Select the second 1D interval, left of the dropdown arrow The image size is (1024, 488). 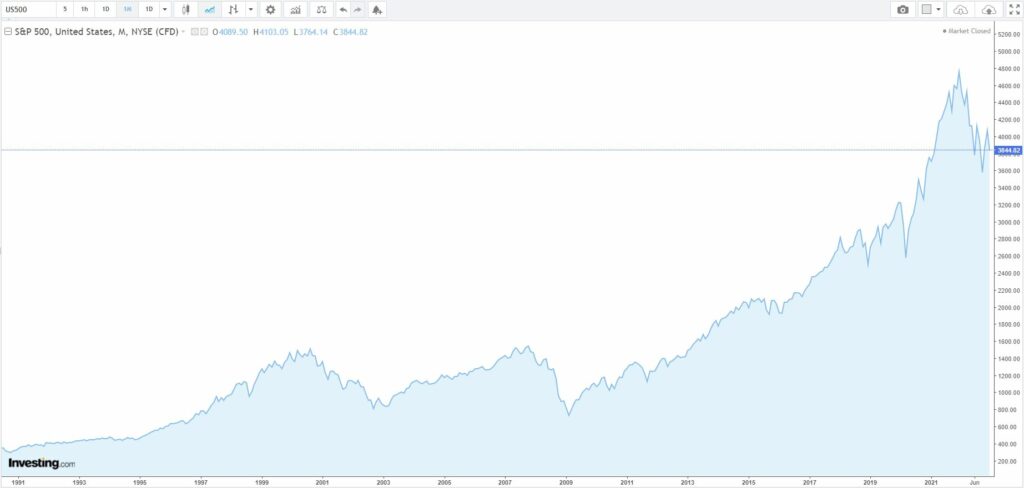pyautogui.click(x=149, y=9)
